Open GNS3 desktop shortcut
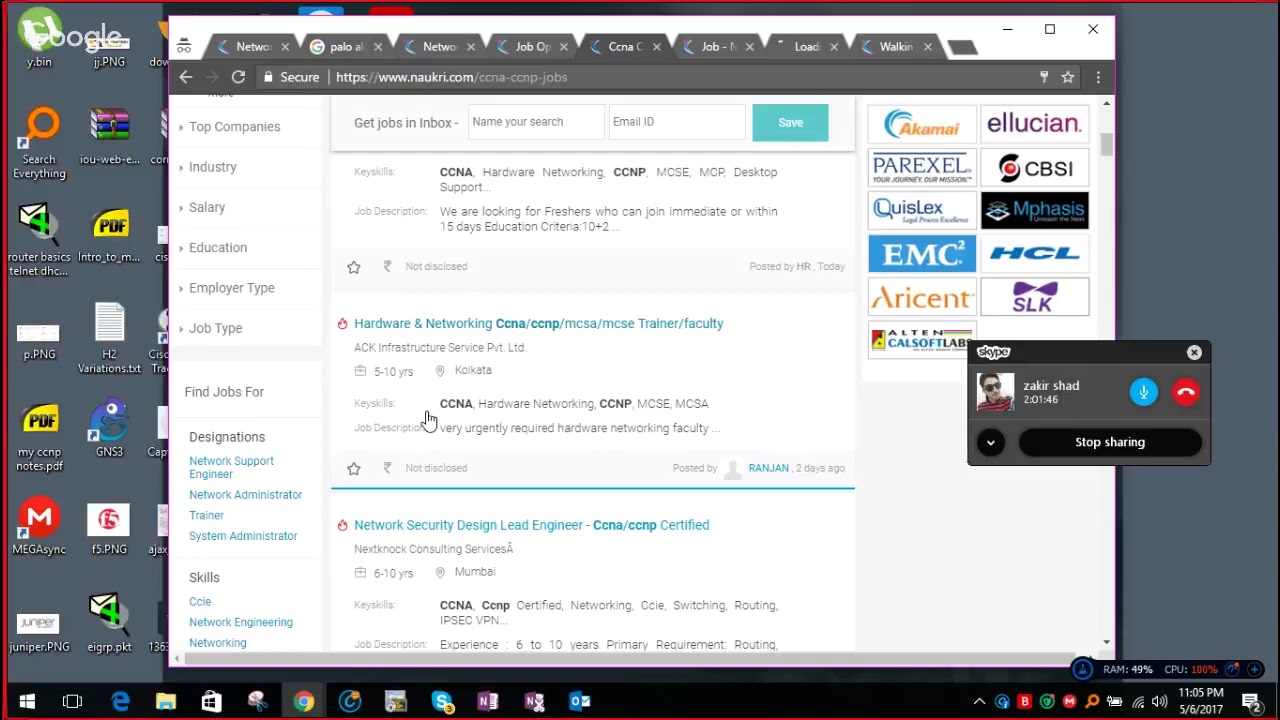Image resolution: width=1280 pixels, height=720 pixels. tap(109, 428)
